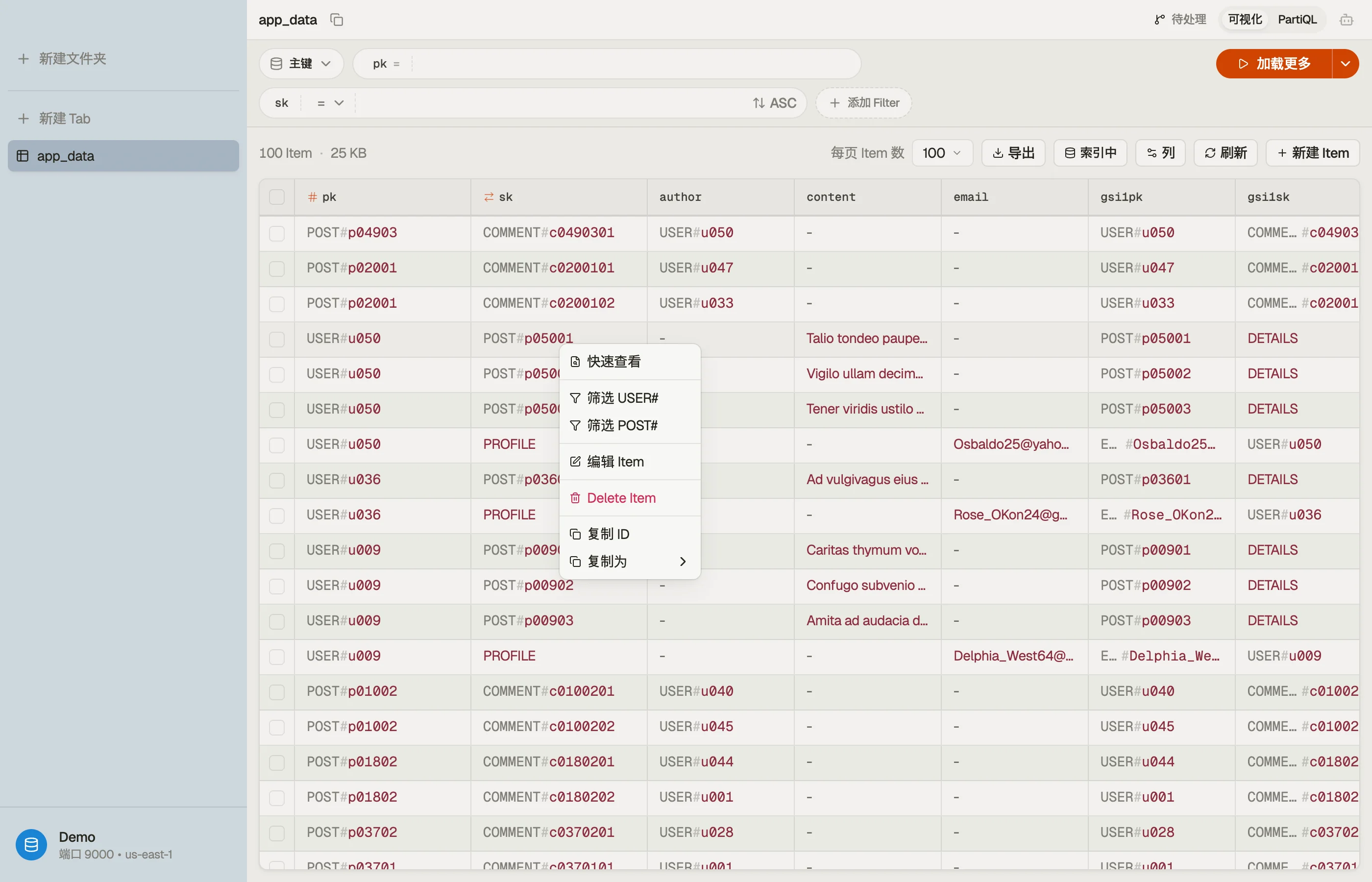Click the email column header
1372x882 pixels.
coord(1015,197)
